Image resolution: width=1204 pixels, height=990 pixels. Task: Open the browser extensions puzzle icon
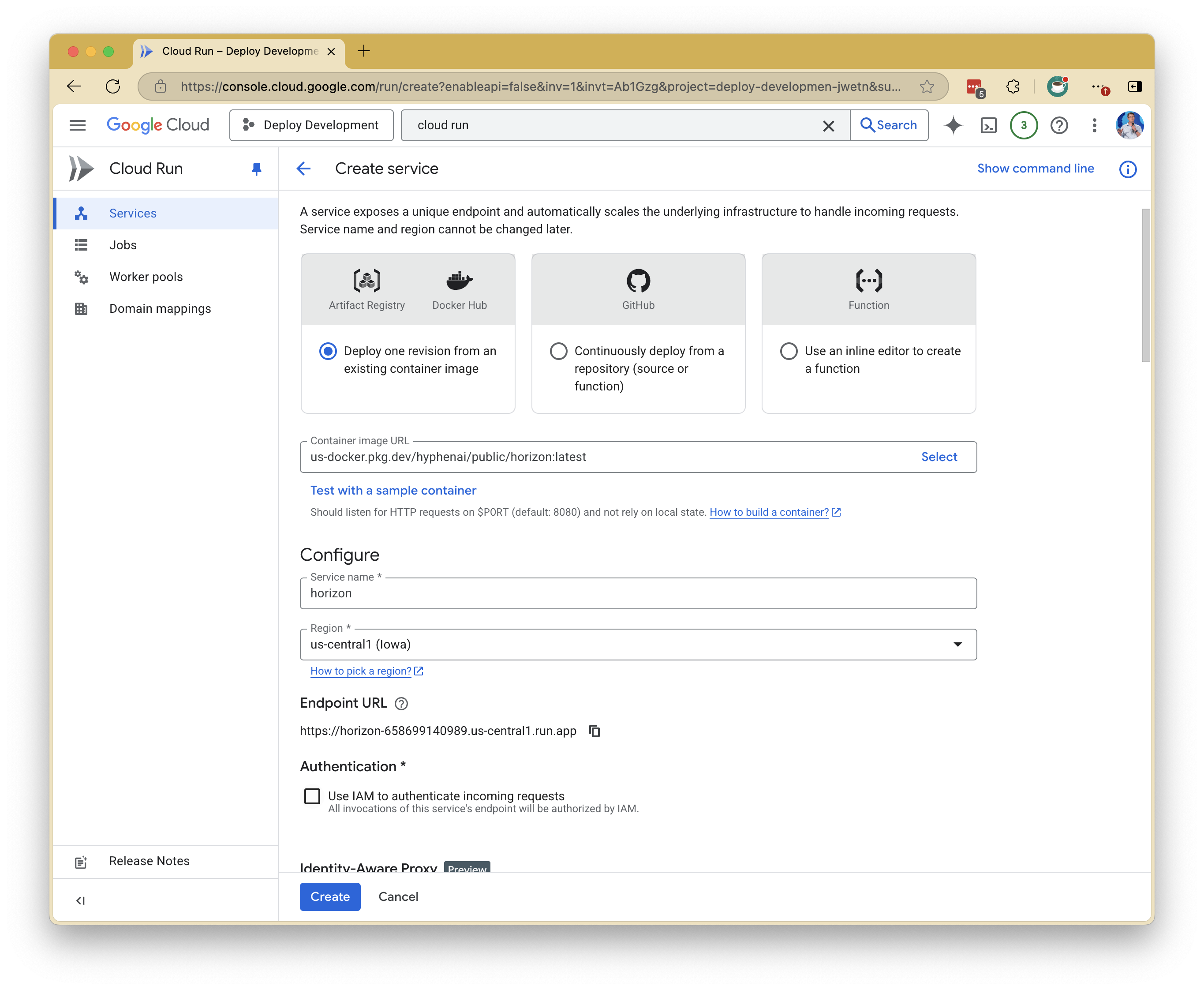pos(1013,86)
